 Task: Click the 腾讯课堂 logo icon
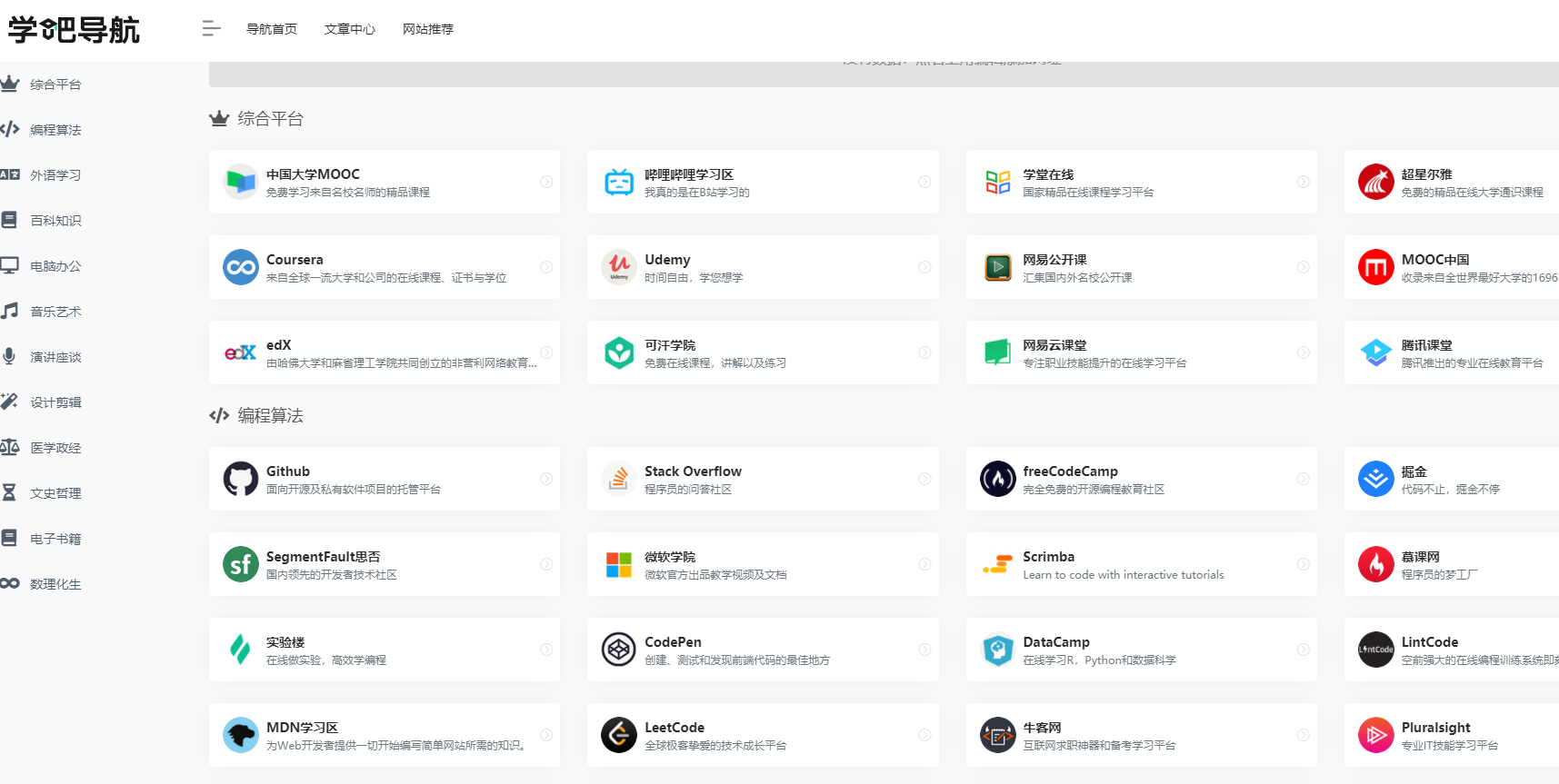coord(1376,352)
